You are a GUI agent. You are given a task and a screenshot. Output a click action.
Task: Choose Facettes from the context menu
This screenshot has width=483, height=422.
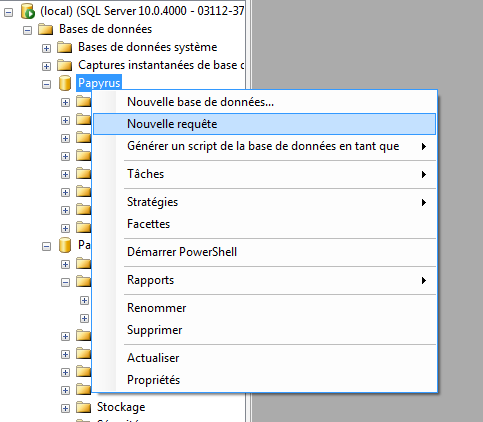point(264,224)
